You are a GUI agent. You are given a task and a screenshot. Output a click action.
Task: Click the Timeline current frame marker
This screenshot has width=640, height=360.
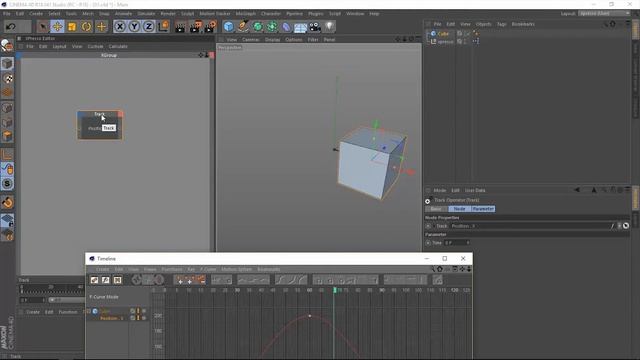(x=335, y=290)
